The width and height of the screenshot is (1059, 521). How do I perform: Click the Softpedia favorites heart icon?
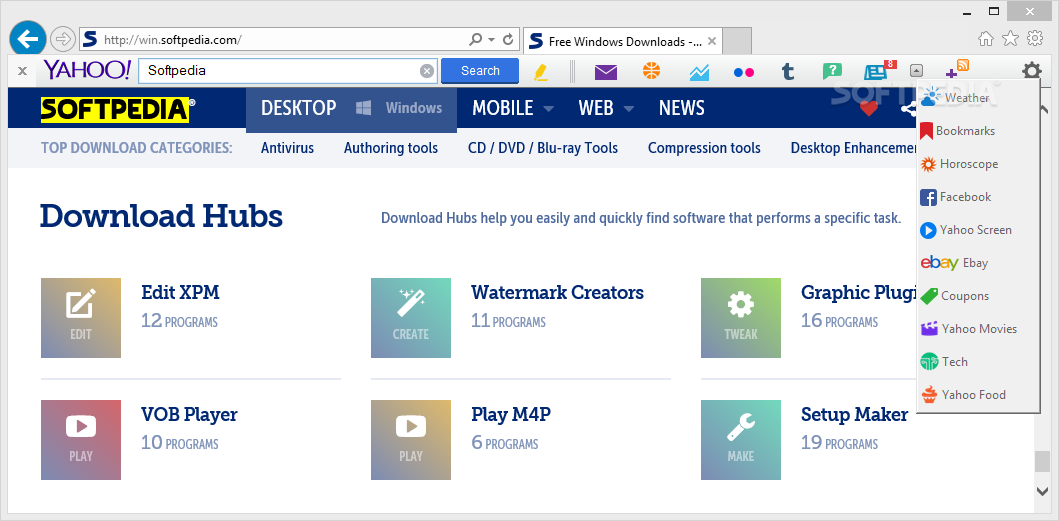point(869,108)
